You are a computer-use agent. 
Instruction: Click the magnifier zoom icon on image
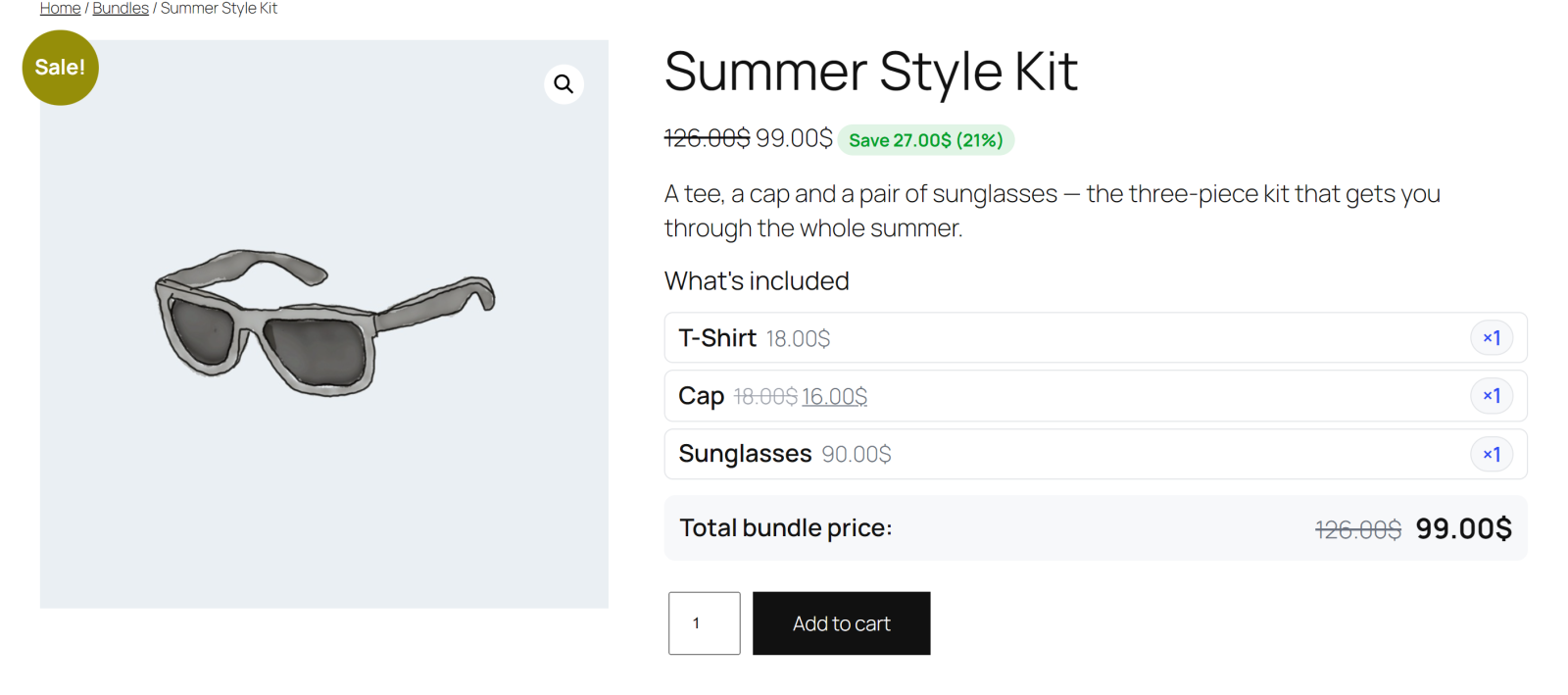click(563, 84)
